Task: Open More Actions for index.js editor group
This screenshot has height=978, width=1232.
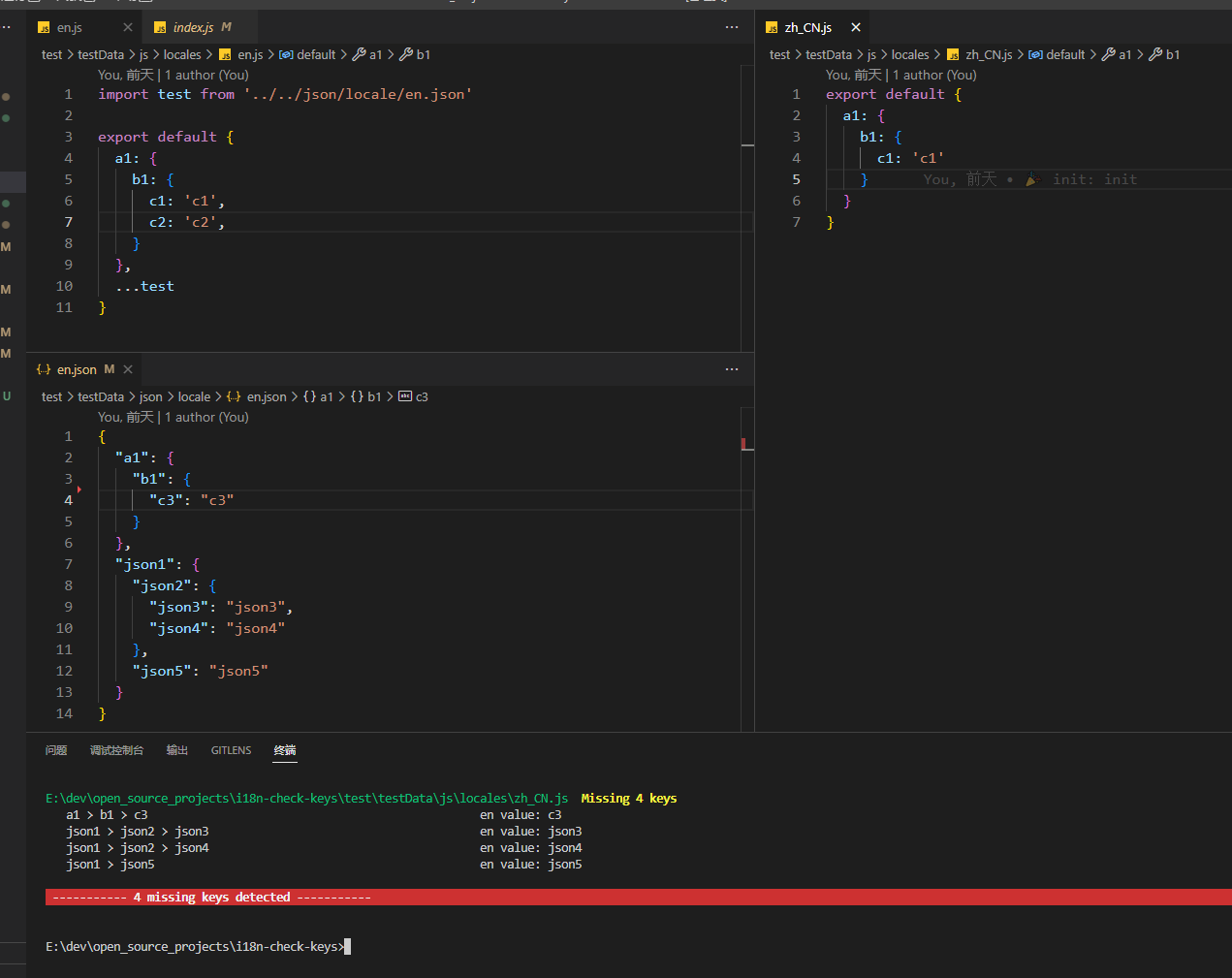Action: click(731, 27)
